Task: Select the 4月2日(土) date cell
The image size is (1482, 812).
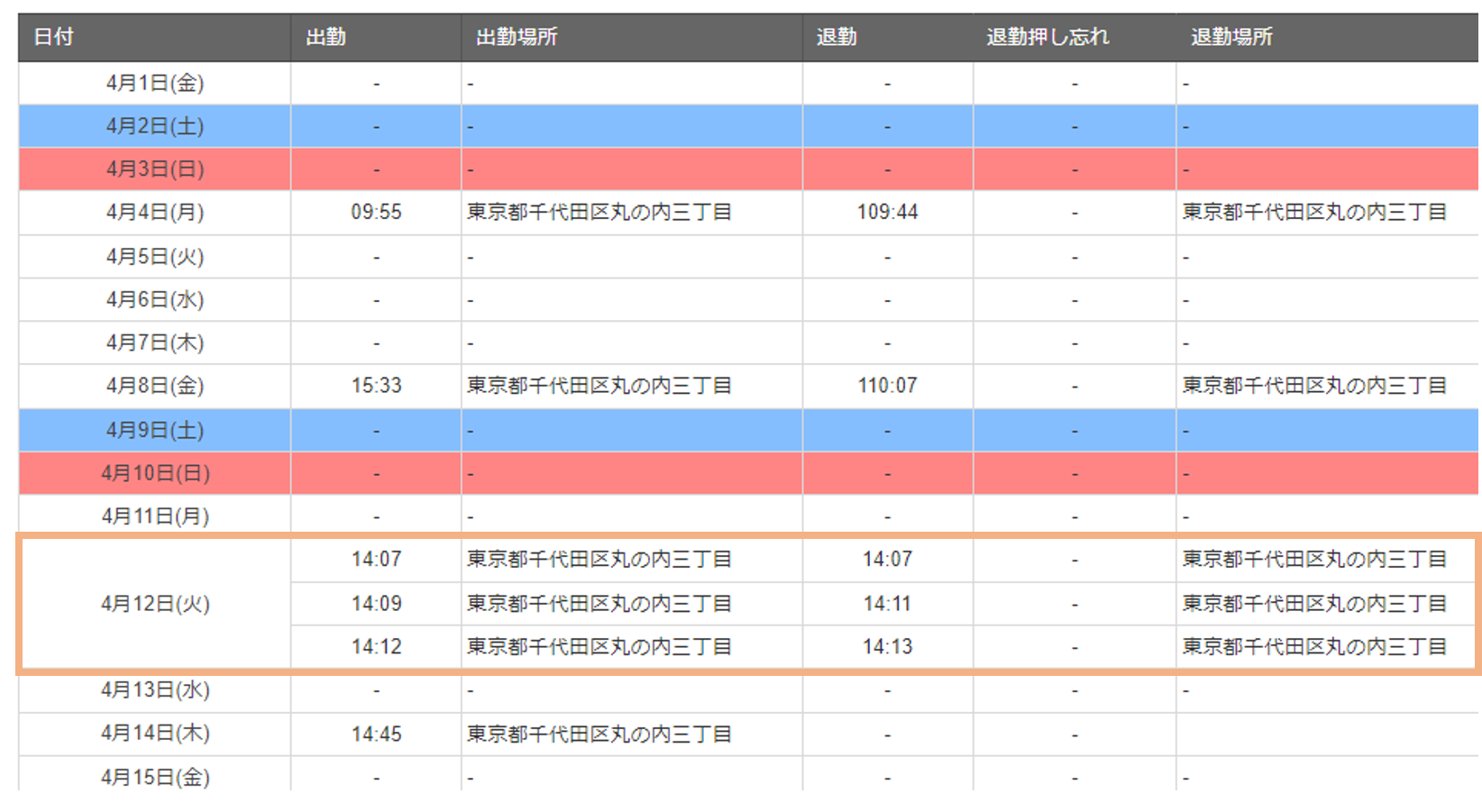Action: (x=155, y=126)
